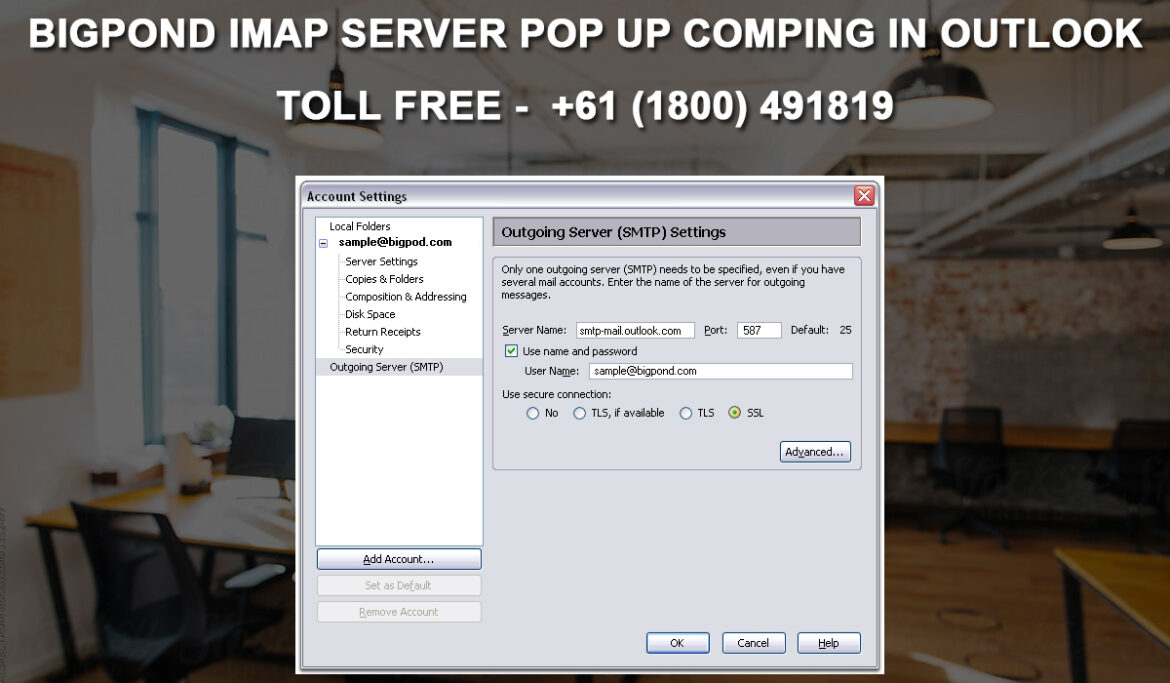Click the Port number field

click(759, 331)
